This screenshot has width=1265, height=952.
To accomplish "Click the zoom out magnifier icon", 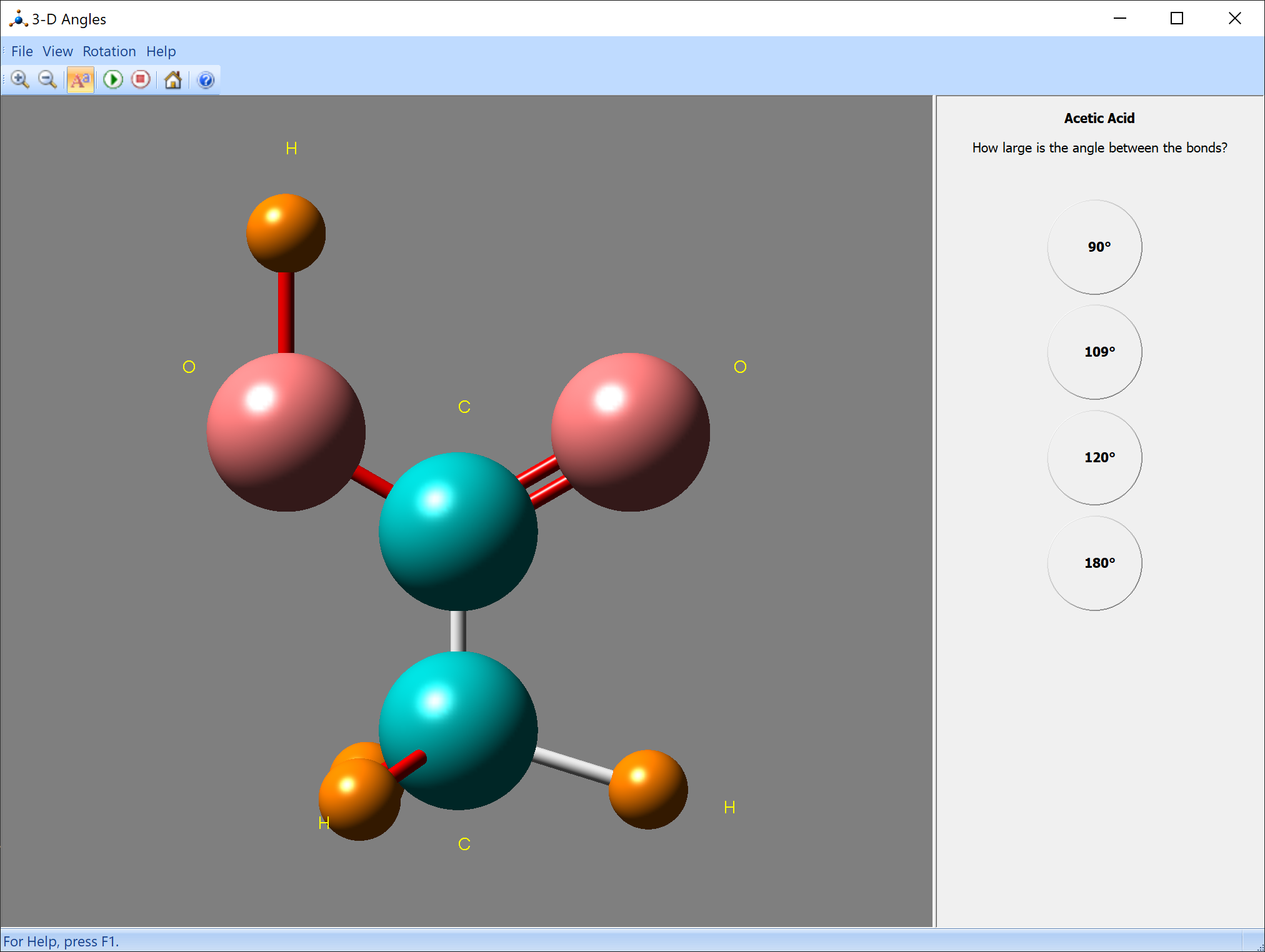I will (47, 80).
